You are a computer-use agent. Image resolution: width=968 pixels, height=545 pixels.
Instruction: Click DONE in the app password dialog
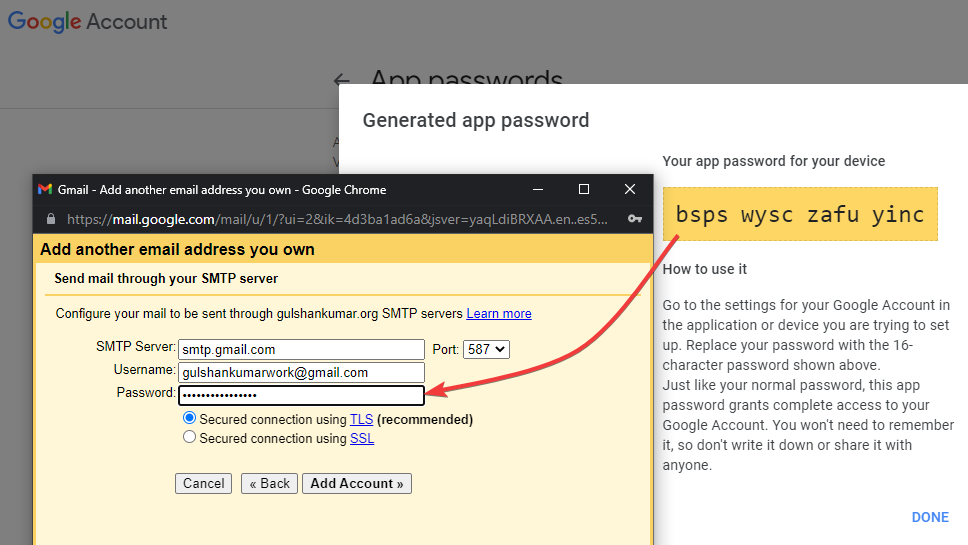point(930,517)
